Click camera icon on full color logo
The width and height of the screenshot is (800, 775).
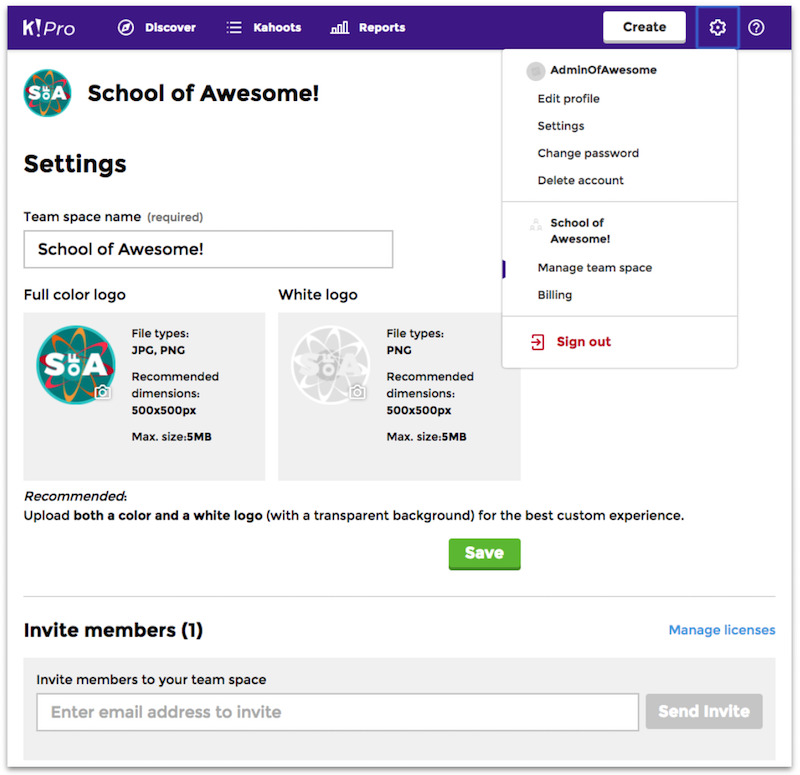point(103,391)
